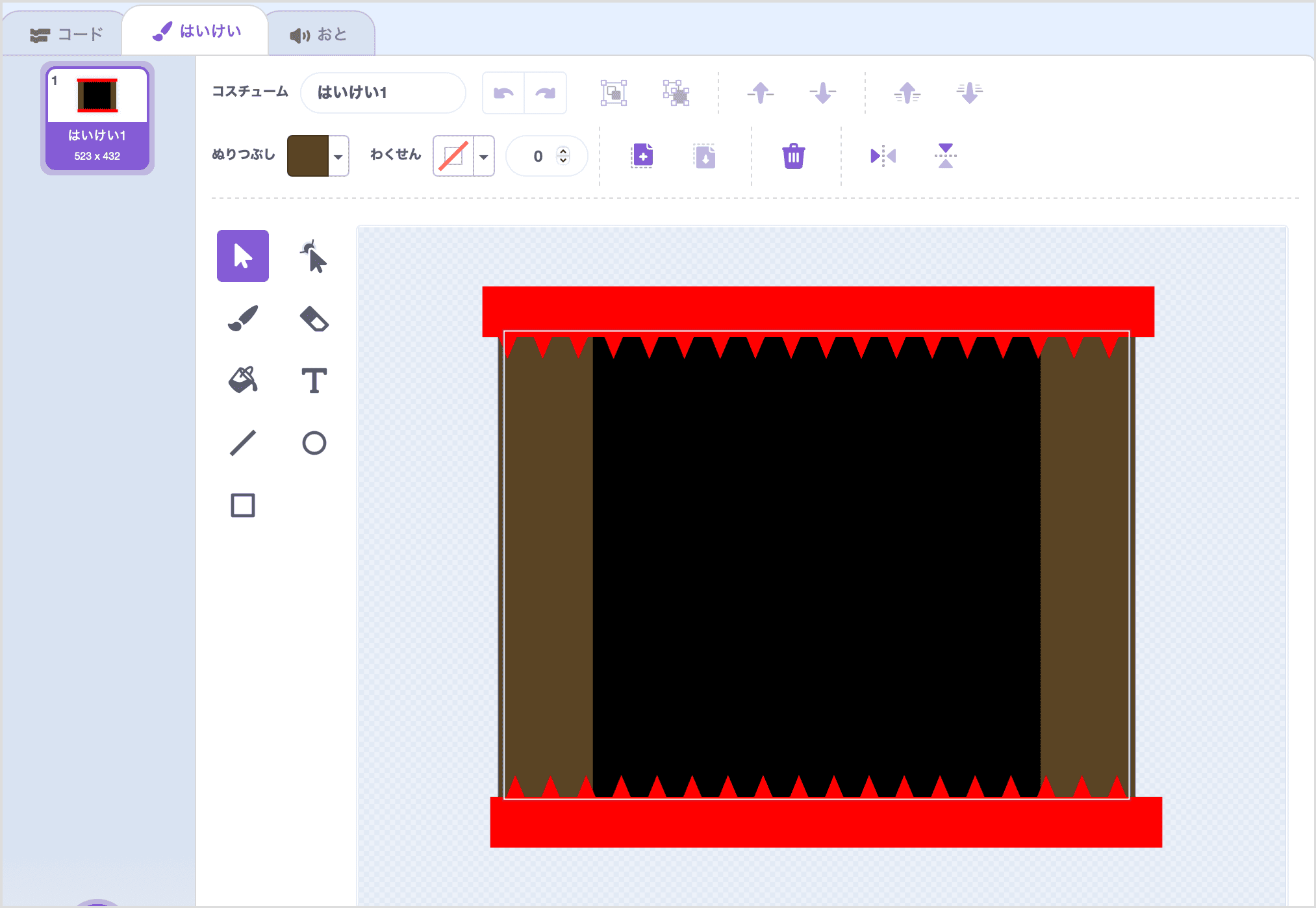
Task: Select the Line tool
Action: (x=242, y=443)
